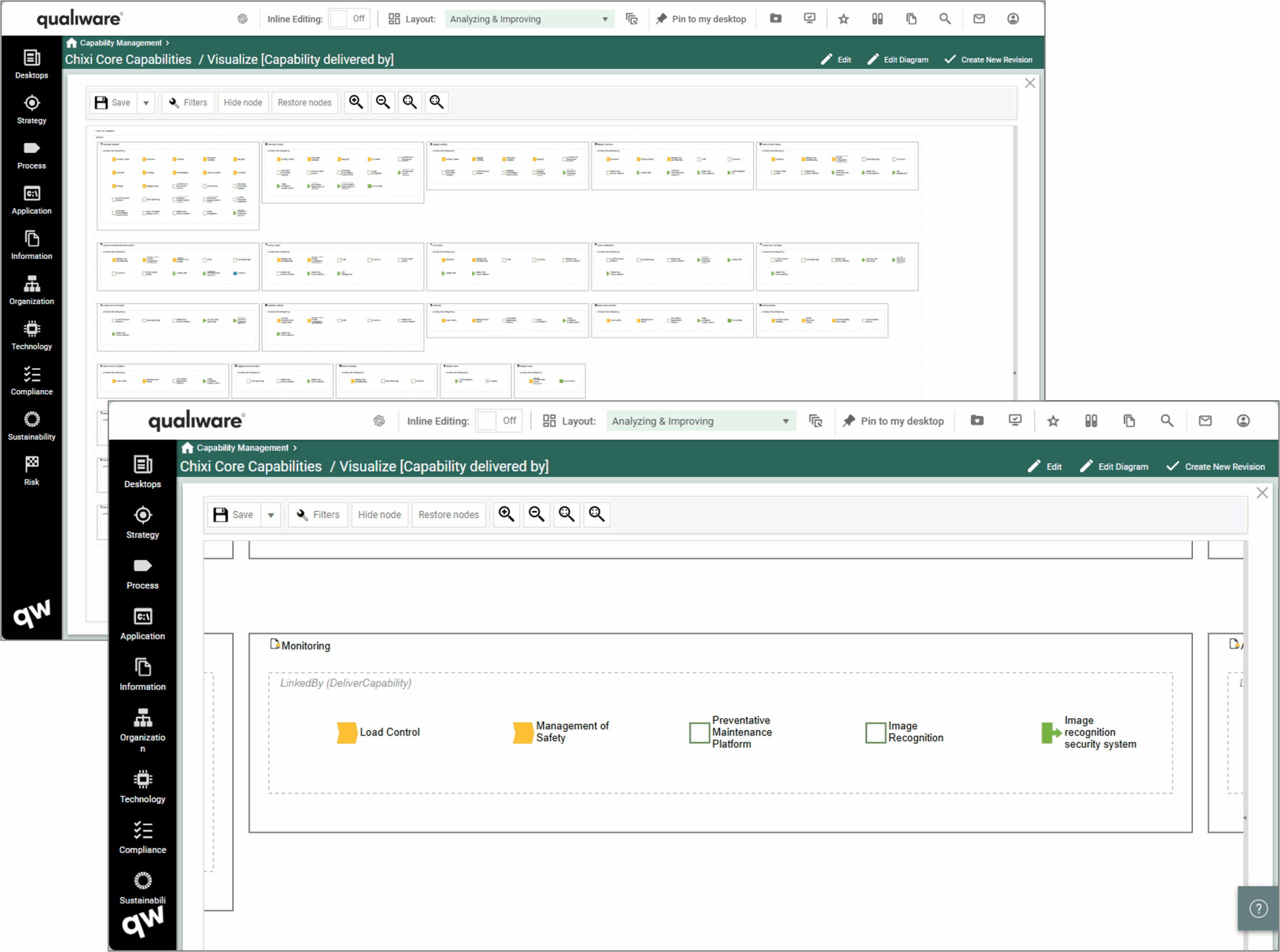
Task: Click Create New Revision in back window
Action: point(988,59)
